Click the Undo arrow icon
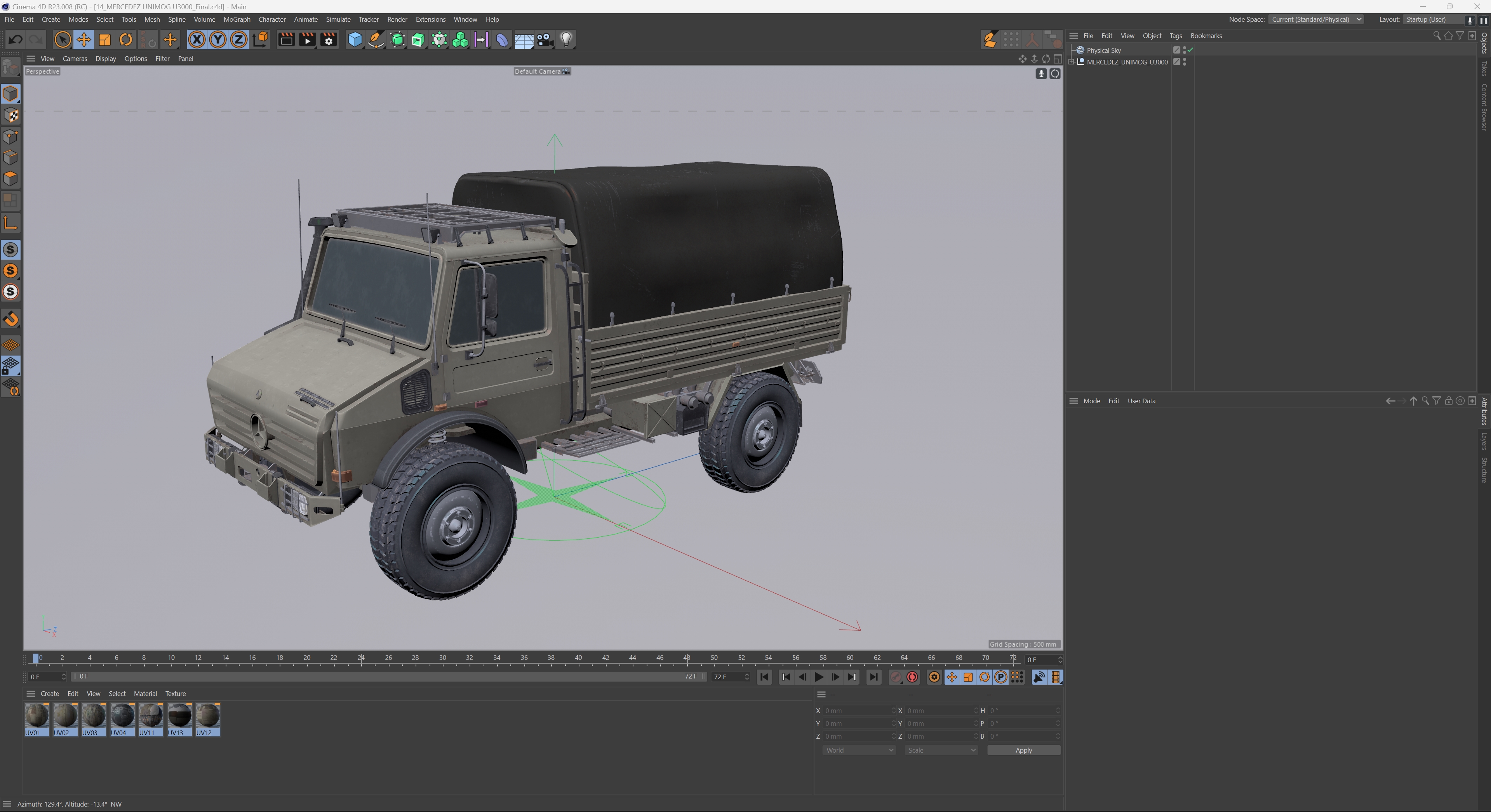This screenshot has height=812, width=1491. (x=15, y=39)
